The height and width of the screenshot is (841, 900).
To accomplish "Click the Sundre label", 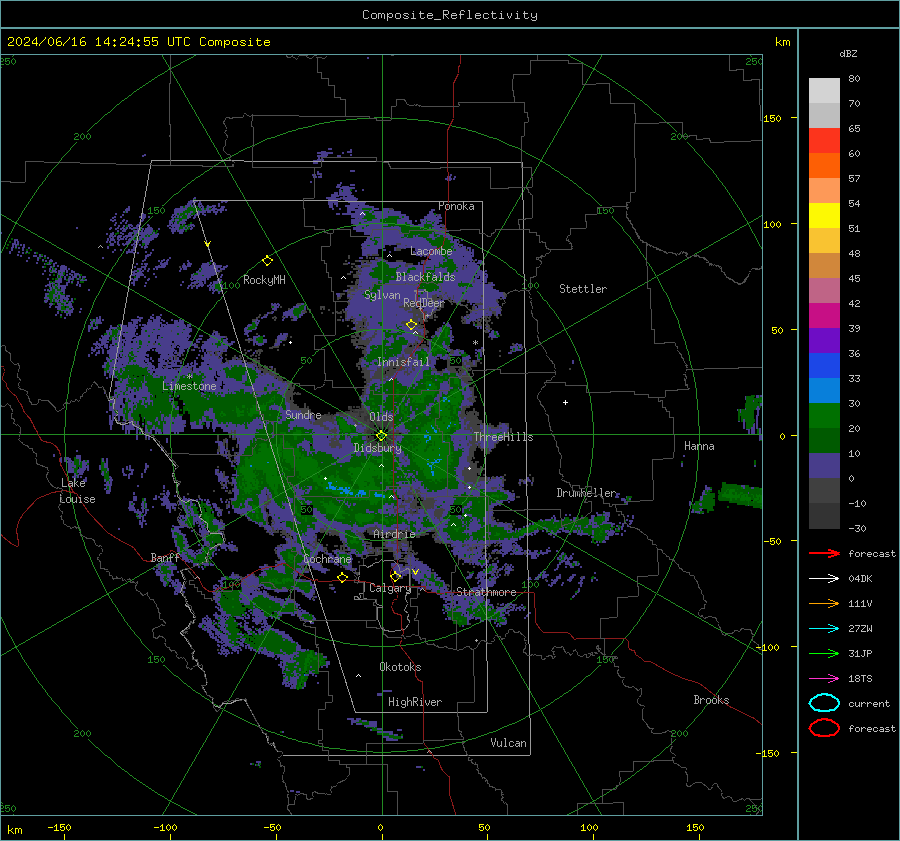I will [x=303, y=414].
